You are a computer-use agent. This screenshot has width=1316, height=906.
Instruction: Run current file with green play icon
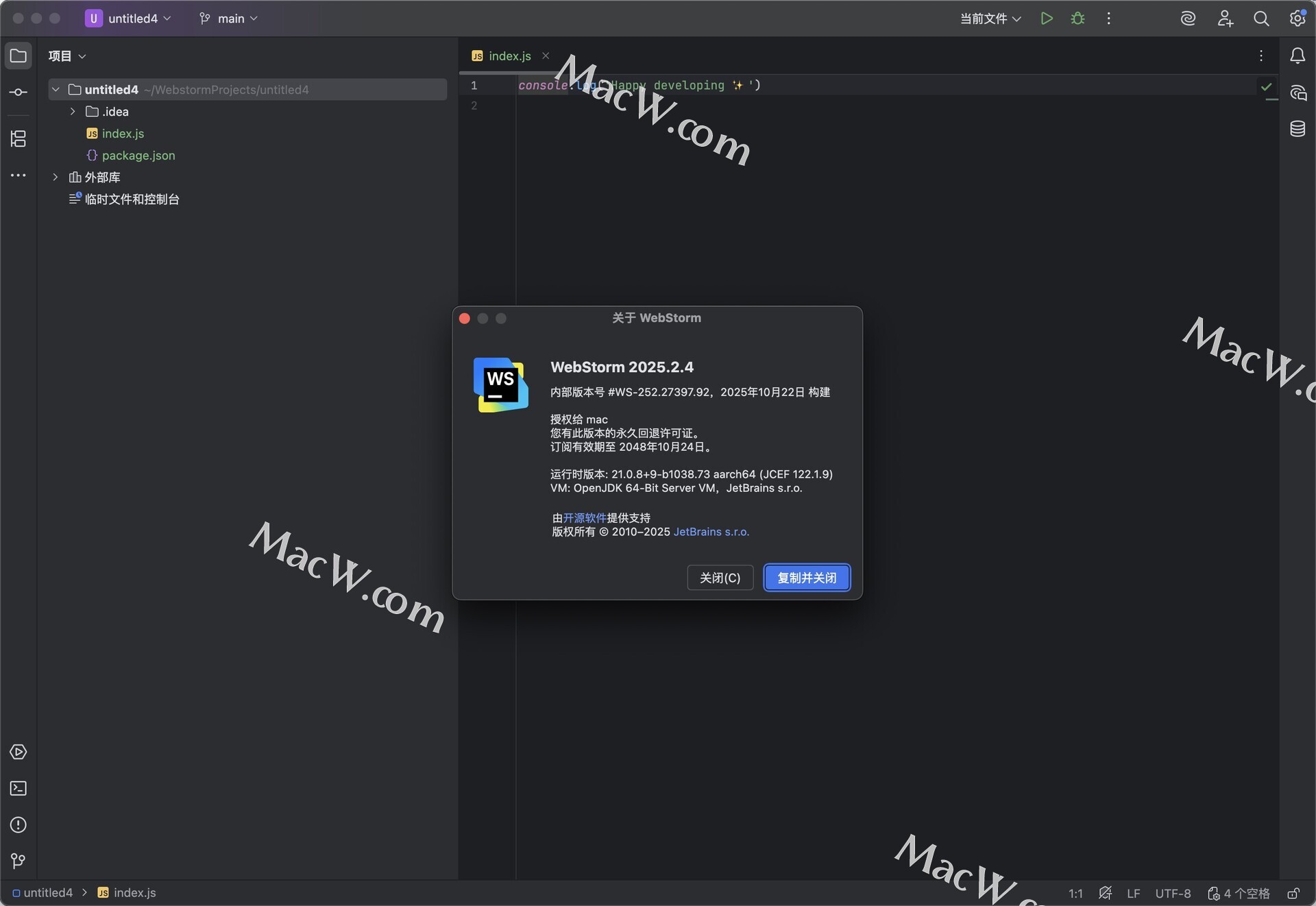(1046, 19)
